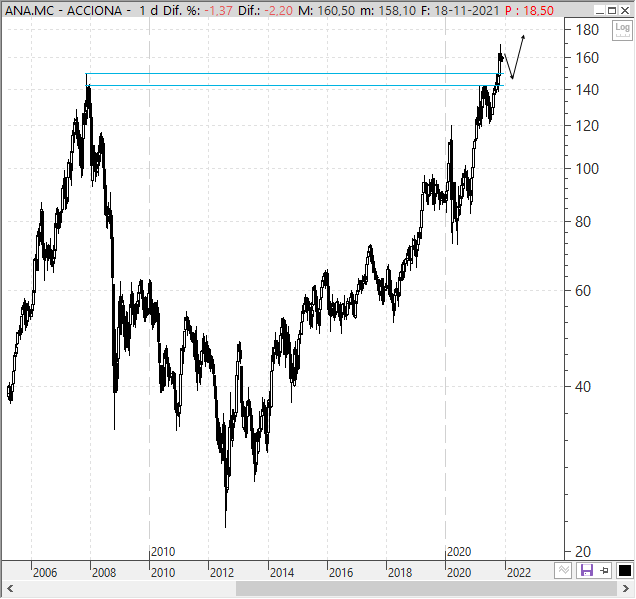The width and height of the screenshot is (636, 599).
Task: Click the M: 160,50 maximum value
Action: coord(327,11)
